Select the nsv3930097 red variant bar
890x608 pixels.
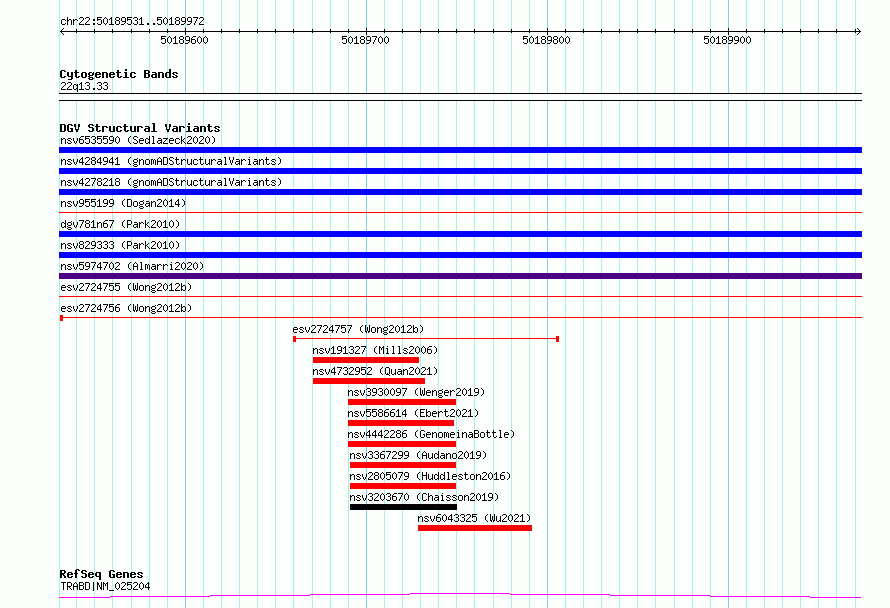pyautogui.click(x=402, y=402)
